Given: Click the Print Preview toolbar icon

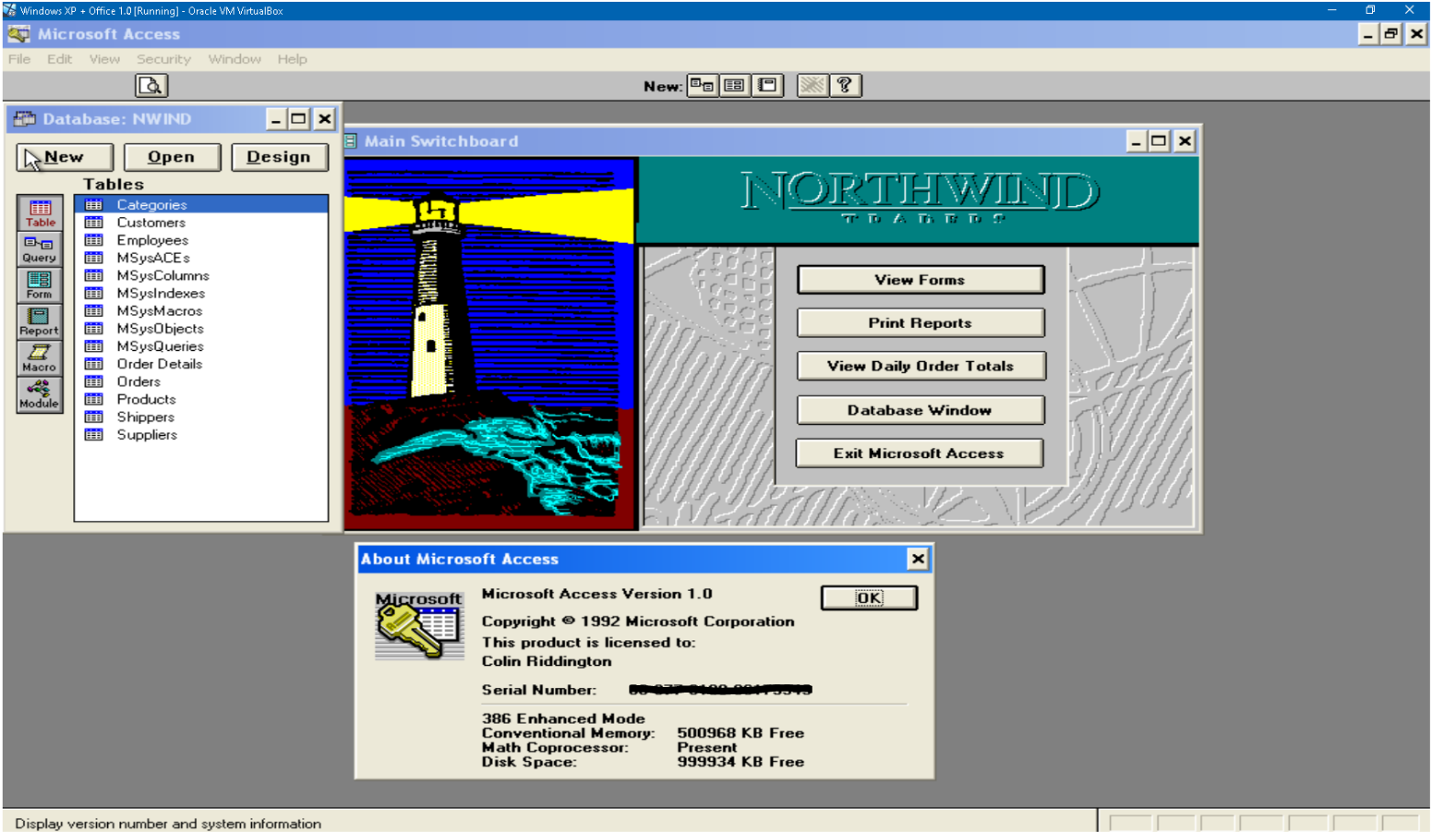Looking at the screenshot, I should coord(151,86).
